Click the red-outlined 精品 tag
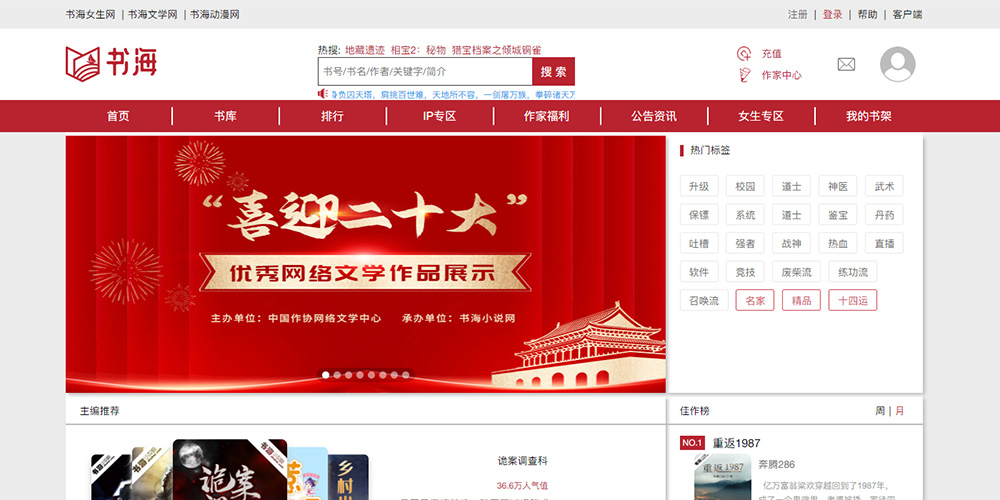Viewport: 1000px width, 500px height. 802,300
